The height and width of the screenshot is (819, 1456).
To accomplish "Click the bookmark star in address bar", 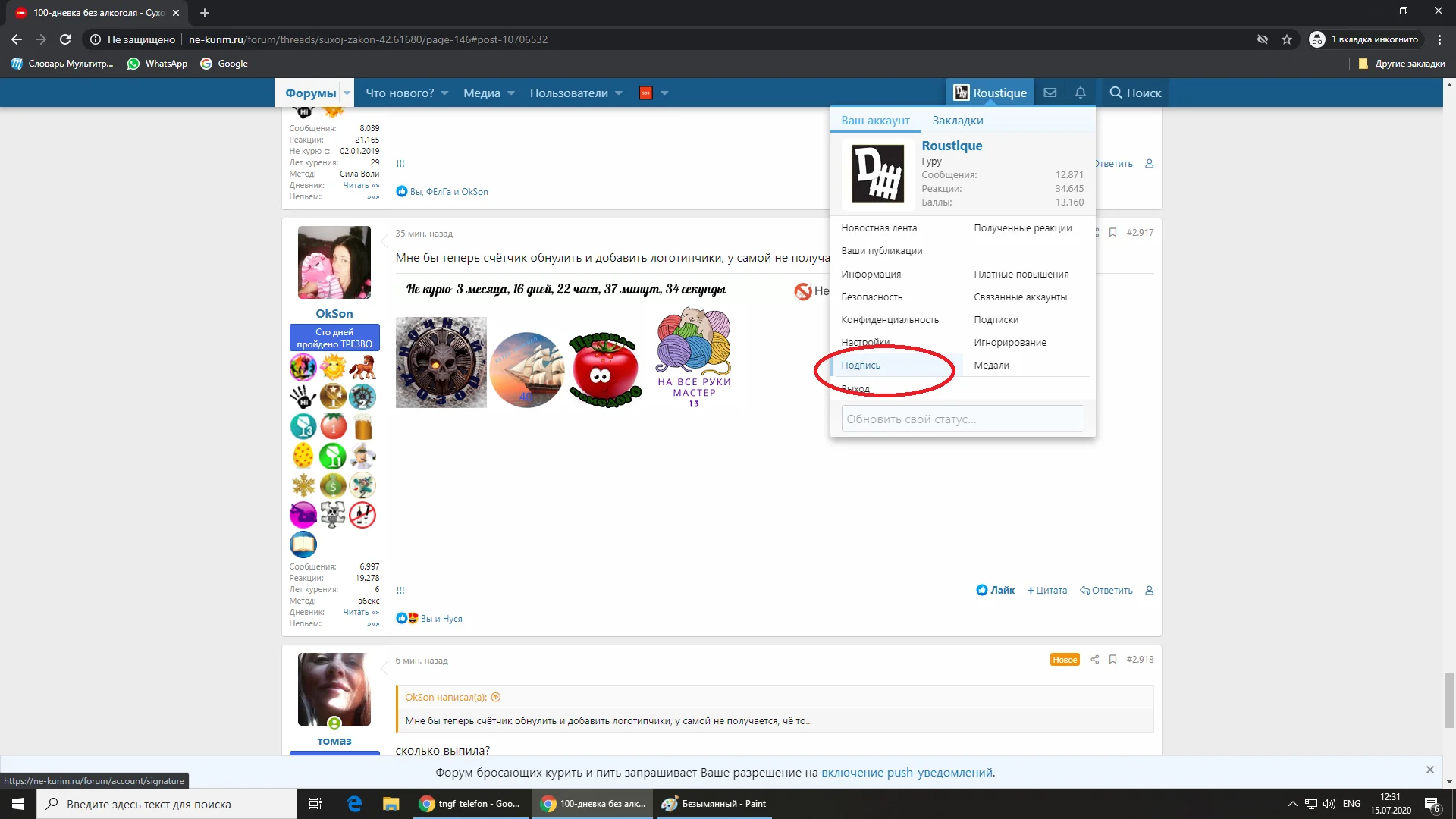I will pyautogui.click(x=1287, y=39).
